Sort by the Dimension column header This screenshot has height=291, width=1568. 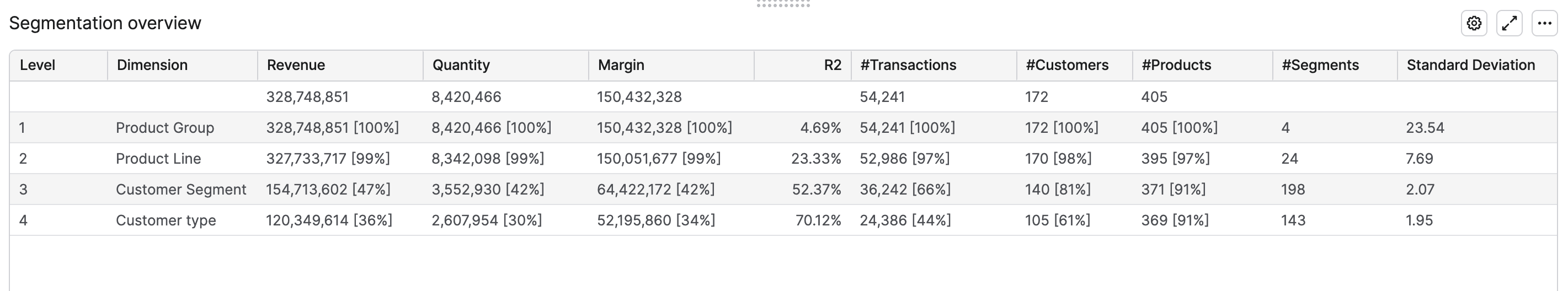click(152, 65)
